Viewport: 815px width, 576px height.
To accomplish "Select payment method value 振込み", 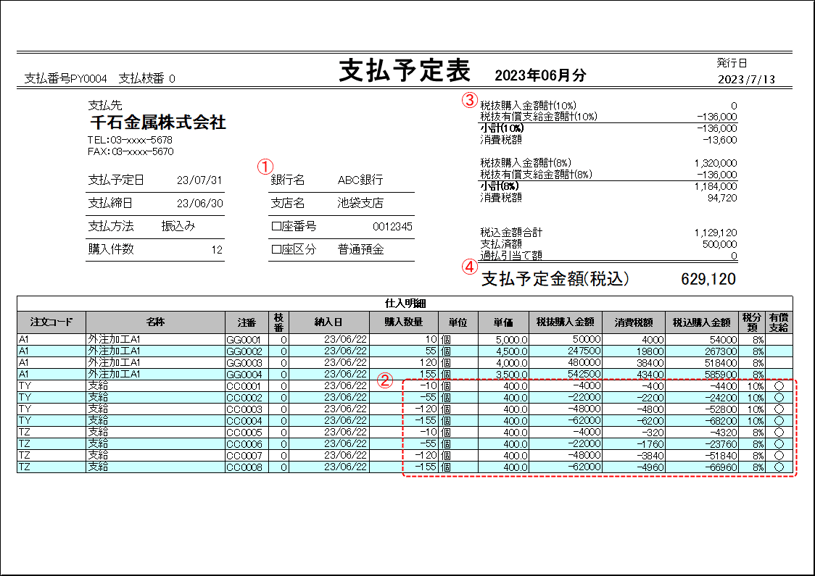I will click(178, 226).
